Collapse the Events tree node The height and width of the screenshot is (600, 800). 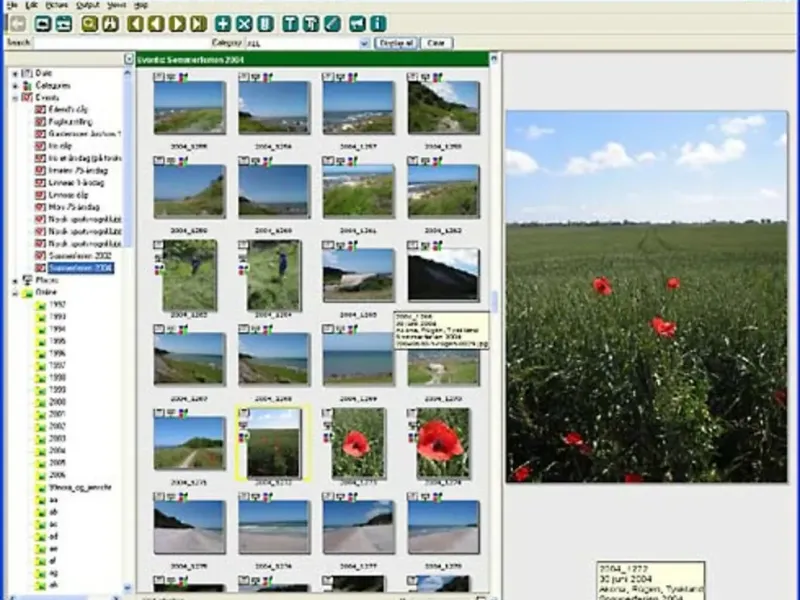pos(15,98)
